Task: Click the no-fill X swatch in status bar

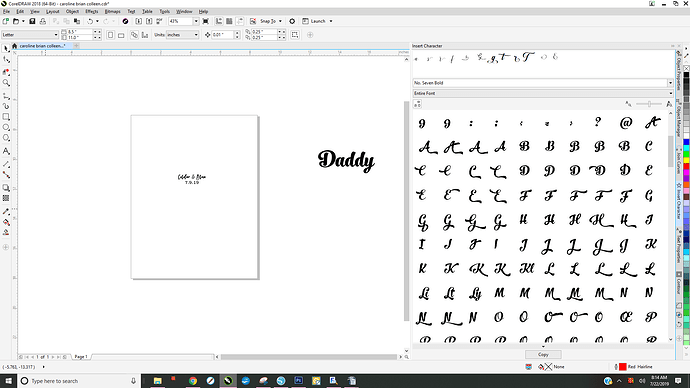Action: click(548, 366)
